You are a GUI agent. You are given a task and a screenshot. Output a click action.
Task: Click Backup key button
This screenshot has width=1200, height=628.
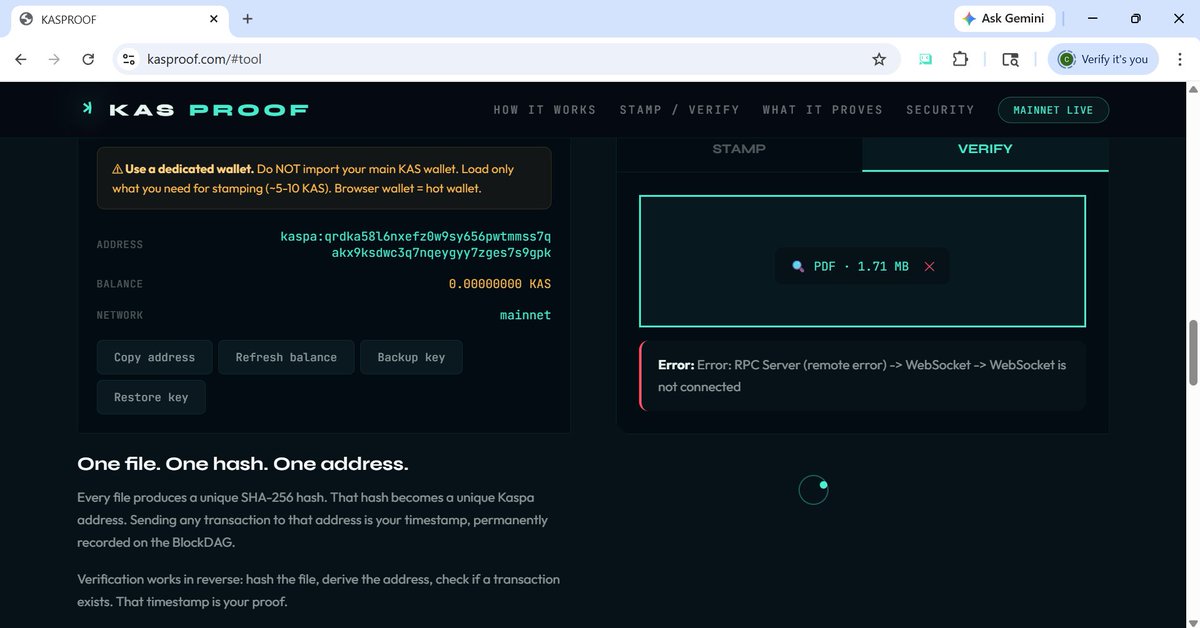[x=411, y=357]
